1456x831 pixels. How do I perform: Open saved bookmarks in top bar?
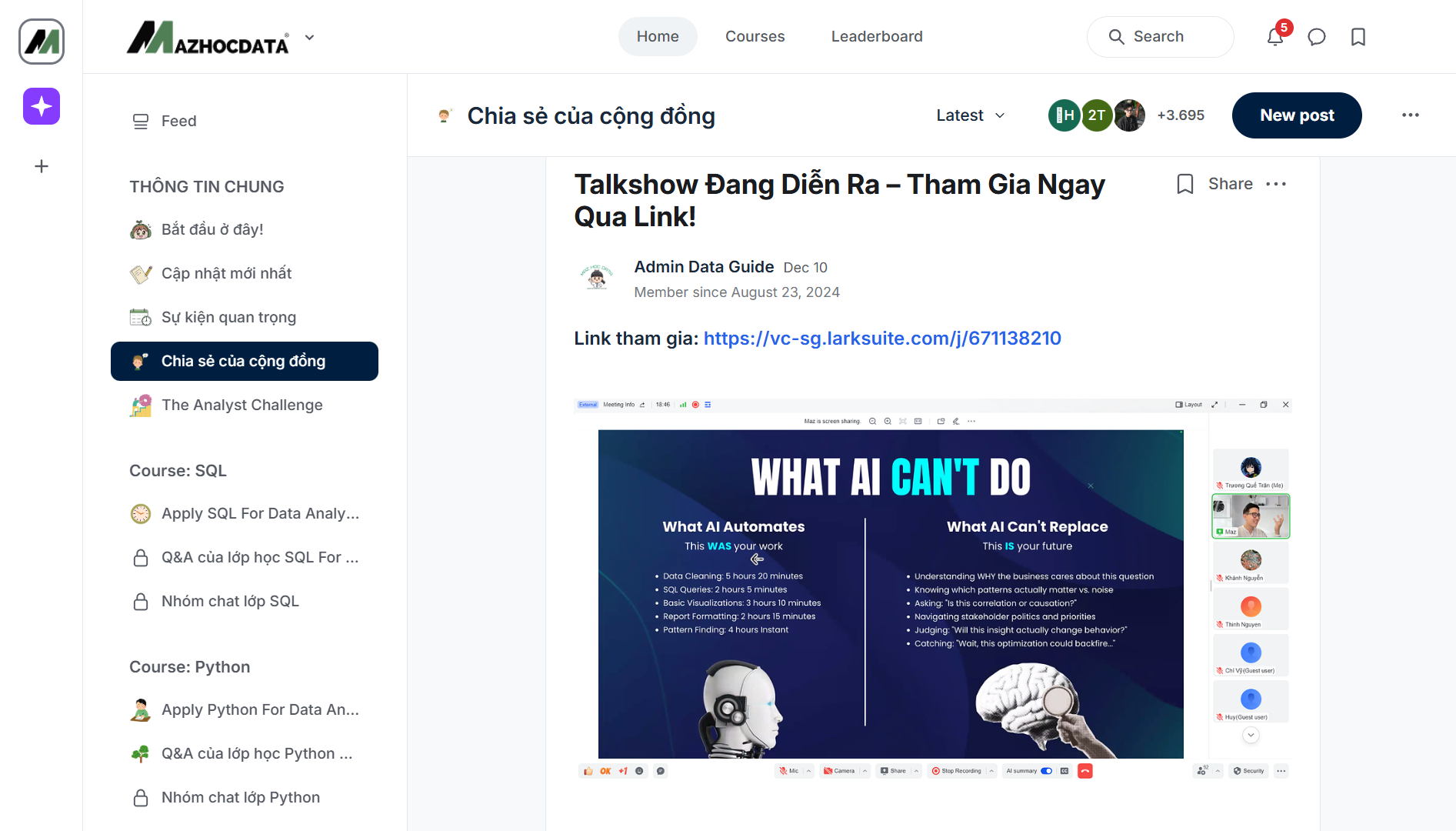(x=1358, y=37)
